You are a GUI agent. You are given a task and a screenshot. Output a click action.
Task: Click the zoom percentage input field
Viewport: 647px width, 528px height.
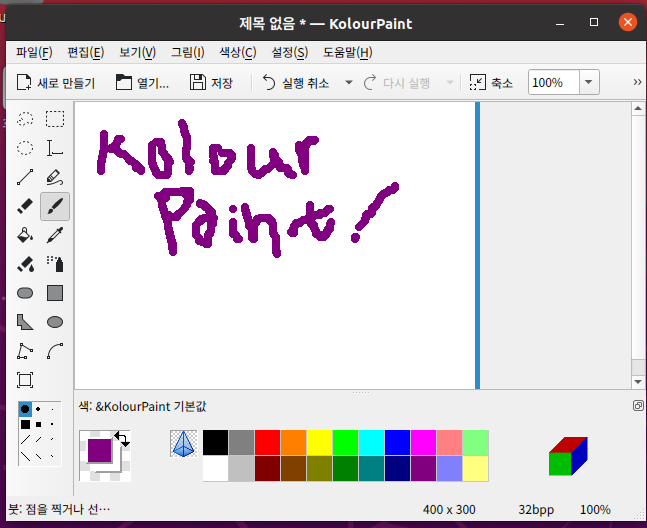point(554,82)
